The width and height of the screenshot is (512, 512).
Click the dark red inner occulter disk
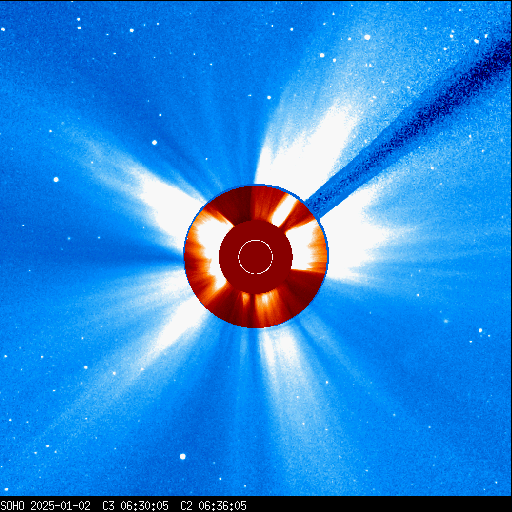[x=256, y=257]
